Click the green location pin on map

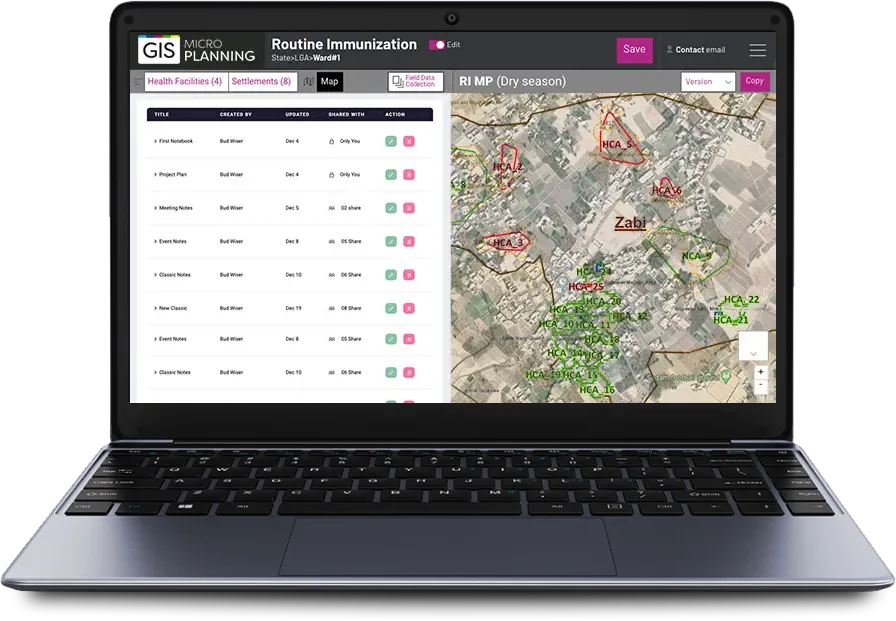click(x=726, y=376)
